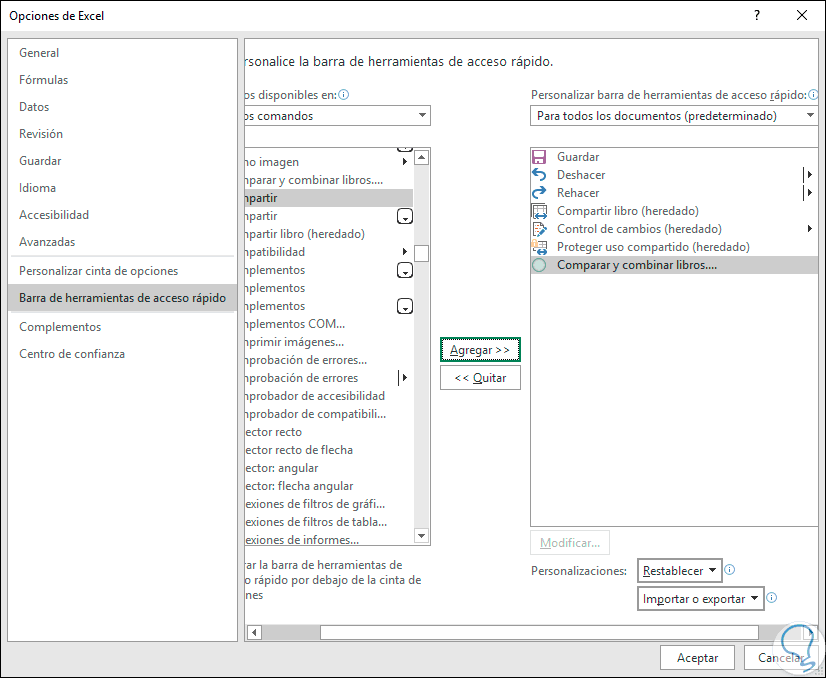
Task: Click the info icon next to Restablecer
Action: click(x=730, y=569)
